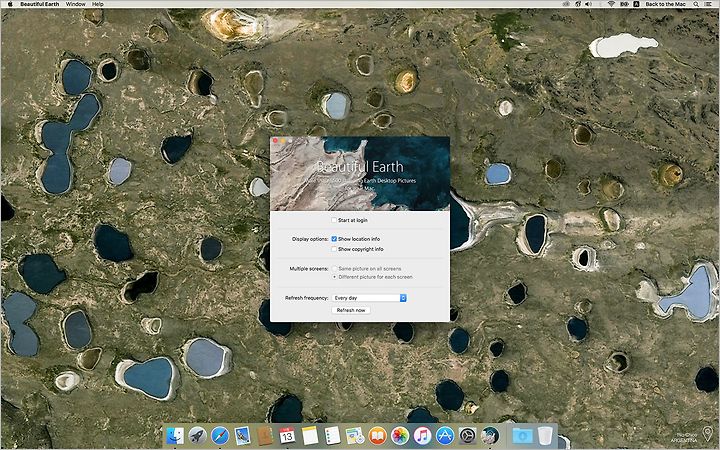Open the Beautiful Earth app menu

click(39, 4)
